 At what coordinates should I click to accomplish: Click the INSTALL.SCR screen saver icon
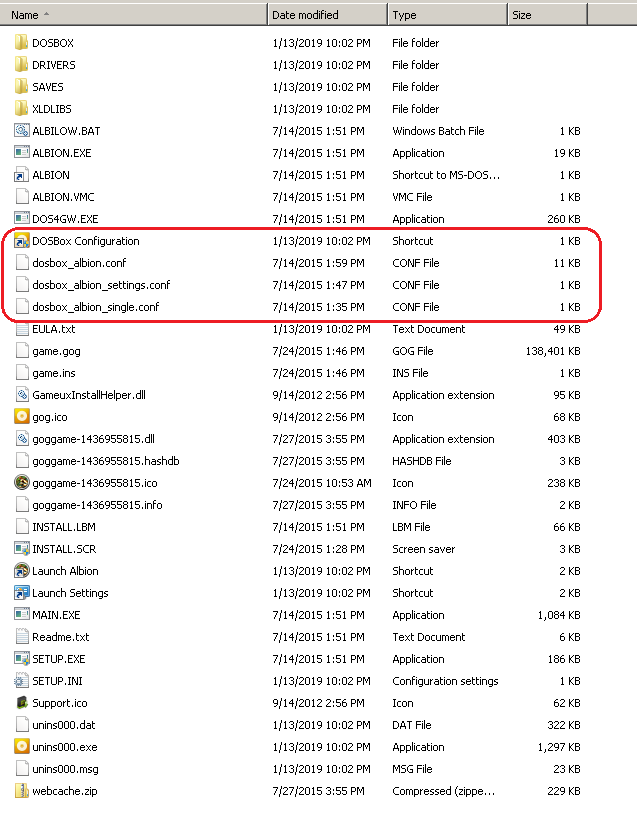(21, 549)
